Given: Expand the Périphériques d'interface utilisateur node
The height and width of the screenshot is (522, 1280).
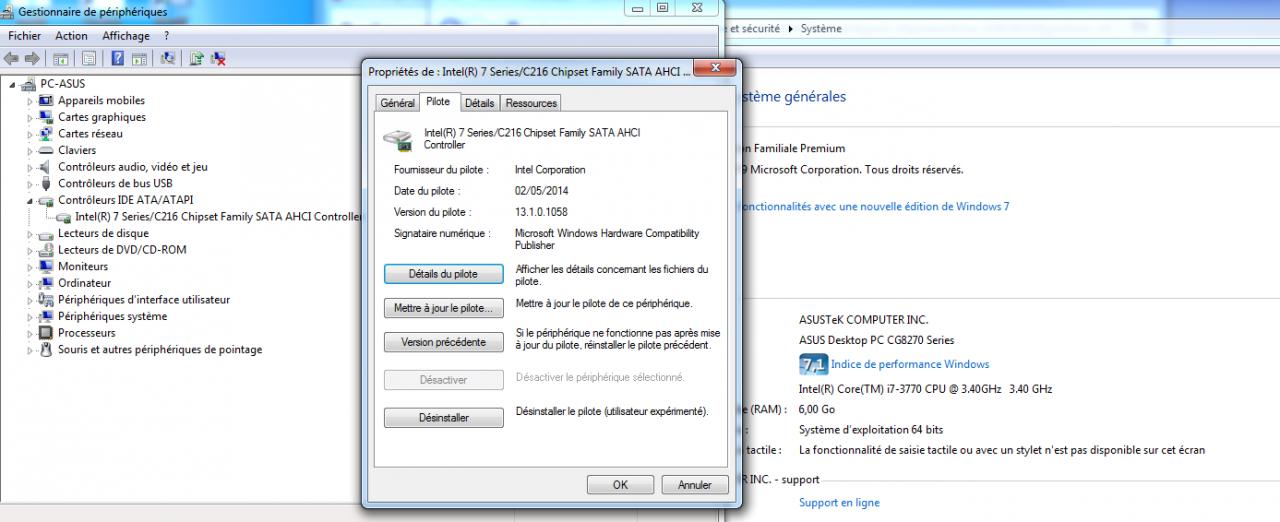Looking at the screenshot, I should (x=30, y=300).
